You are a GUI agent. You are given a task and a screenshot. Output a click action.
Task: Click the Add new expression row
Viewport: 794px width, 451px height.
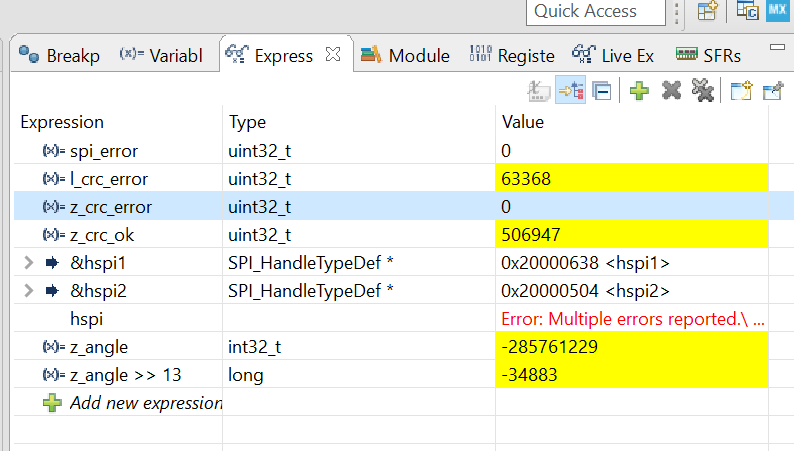[x=133, y=403]
